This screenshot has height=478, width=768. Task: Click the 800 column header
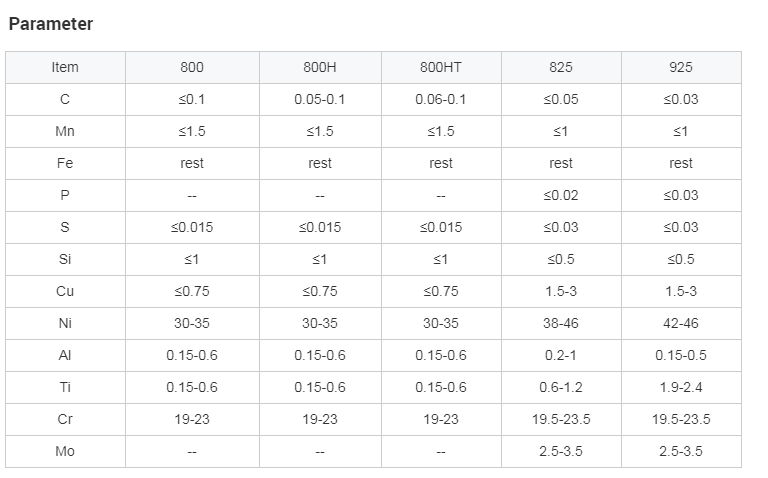(192, 67)
